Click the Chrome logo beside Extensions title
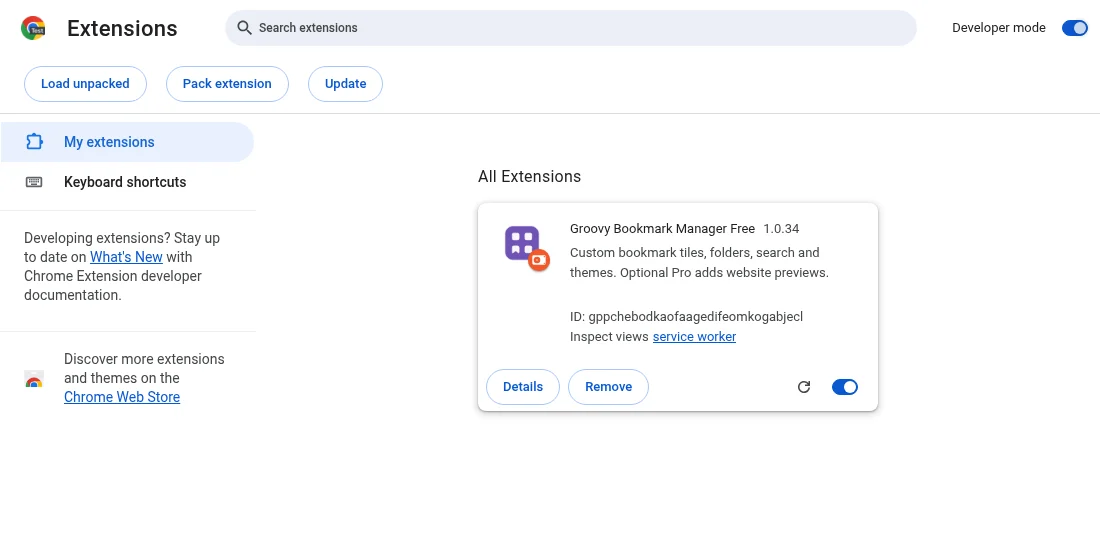1100x560 pixels. click(x=33, y=28)
